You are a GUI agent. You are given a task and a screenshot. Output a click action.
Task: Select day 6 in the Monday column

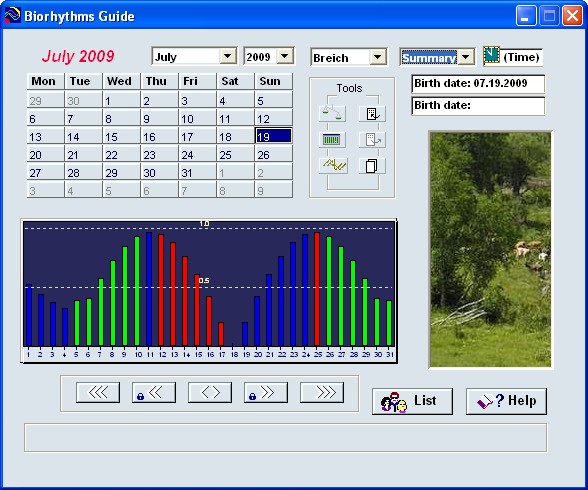tap(45, 118)
